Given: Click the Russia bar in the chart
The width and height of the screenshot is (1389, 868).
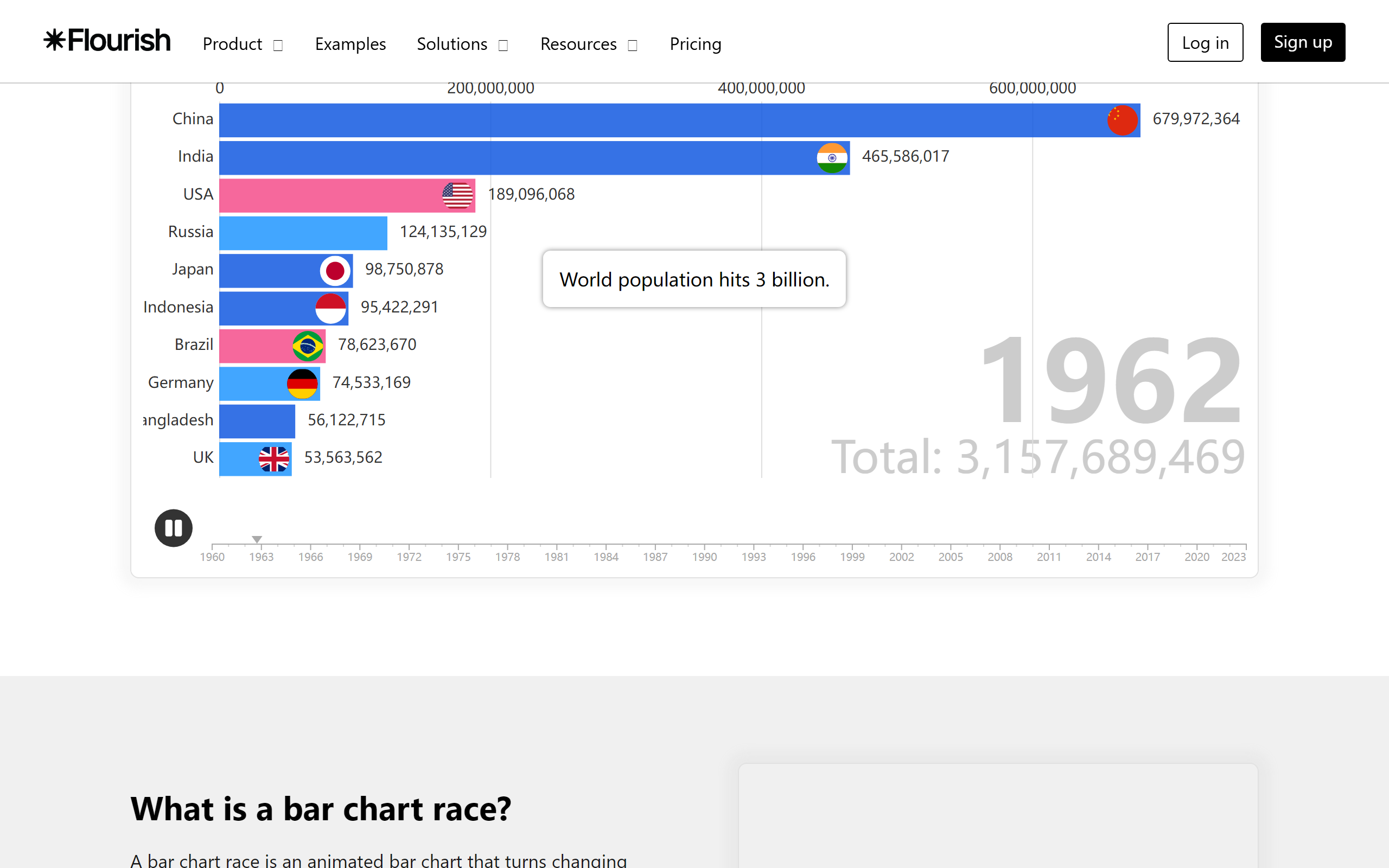Looking at the screenshot, I should (x=303, y=233).
